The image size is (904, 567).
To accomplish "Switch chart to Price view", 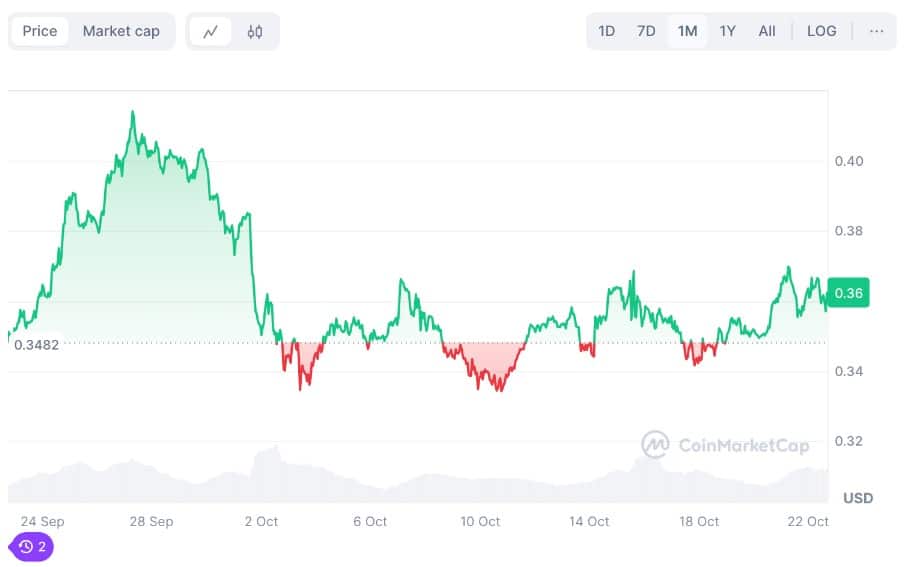I will (x=40, y=31).
